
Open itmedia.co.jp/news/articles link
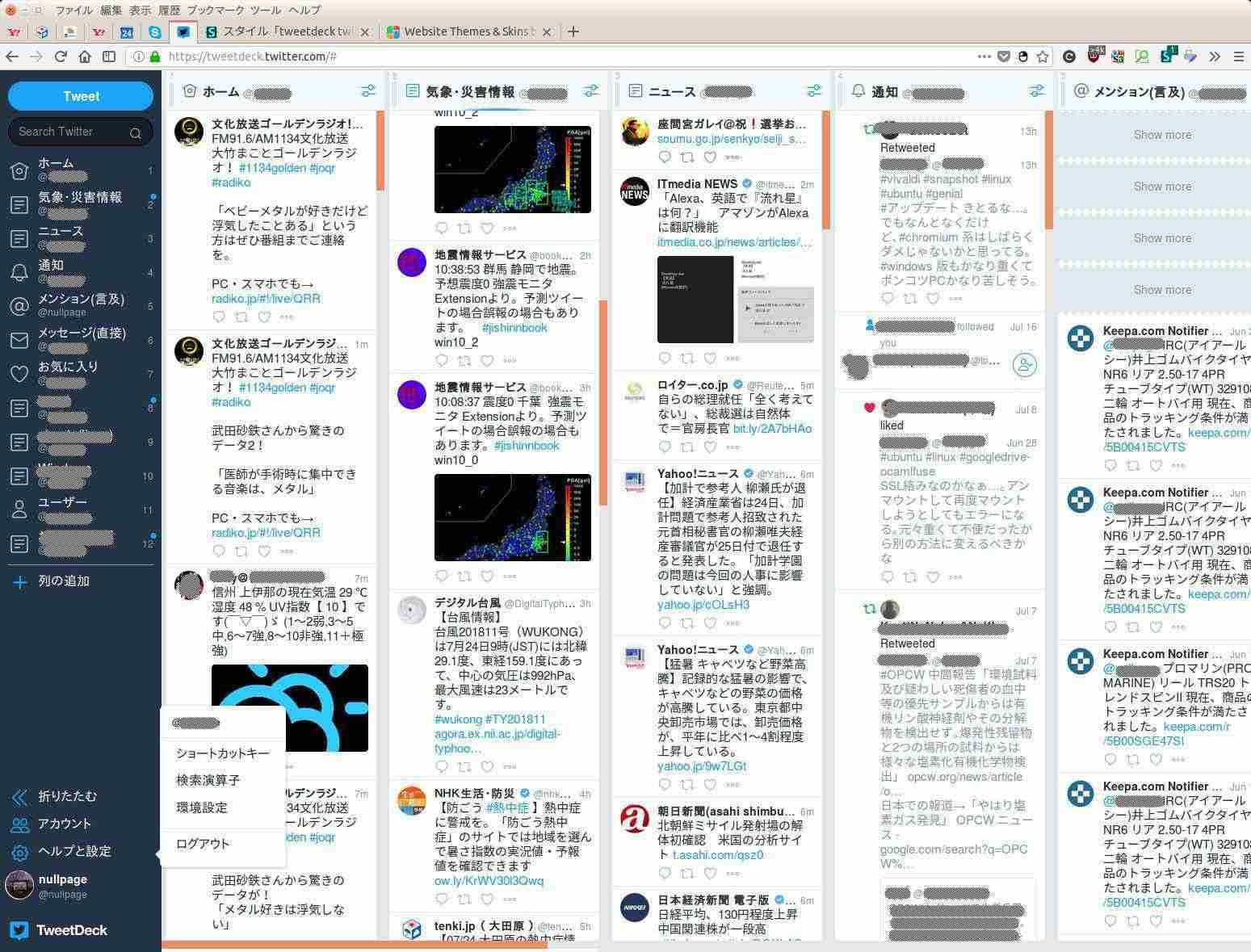click(734, 242)
